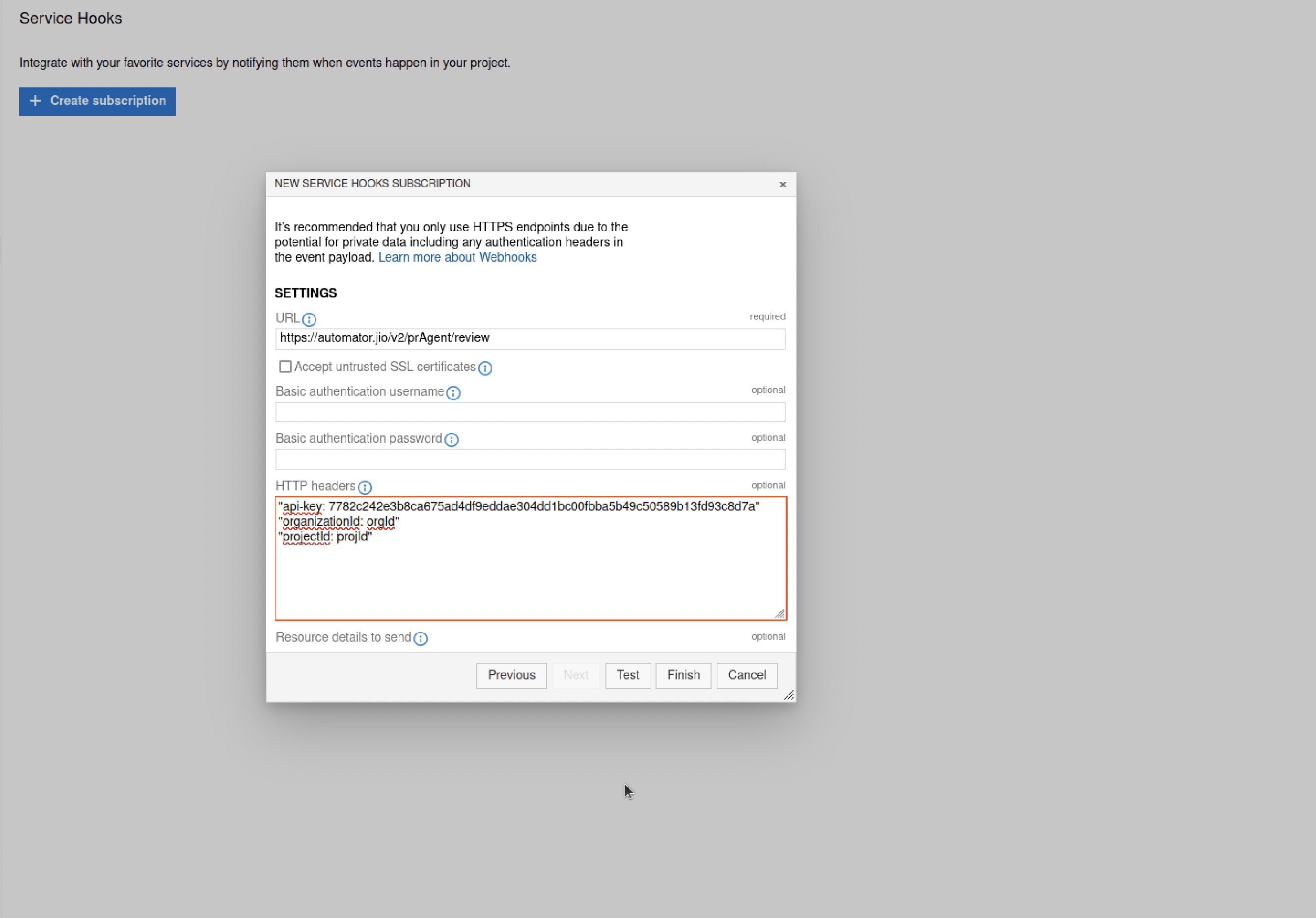Click the Accept untrusted SSL certificates label
1316x918 pixels.
coord(385,367)
